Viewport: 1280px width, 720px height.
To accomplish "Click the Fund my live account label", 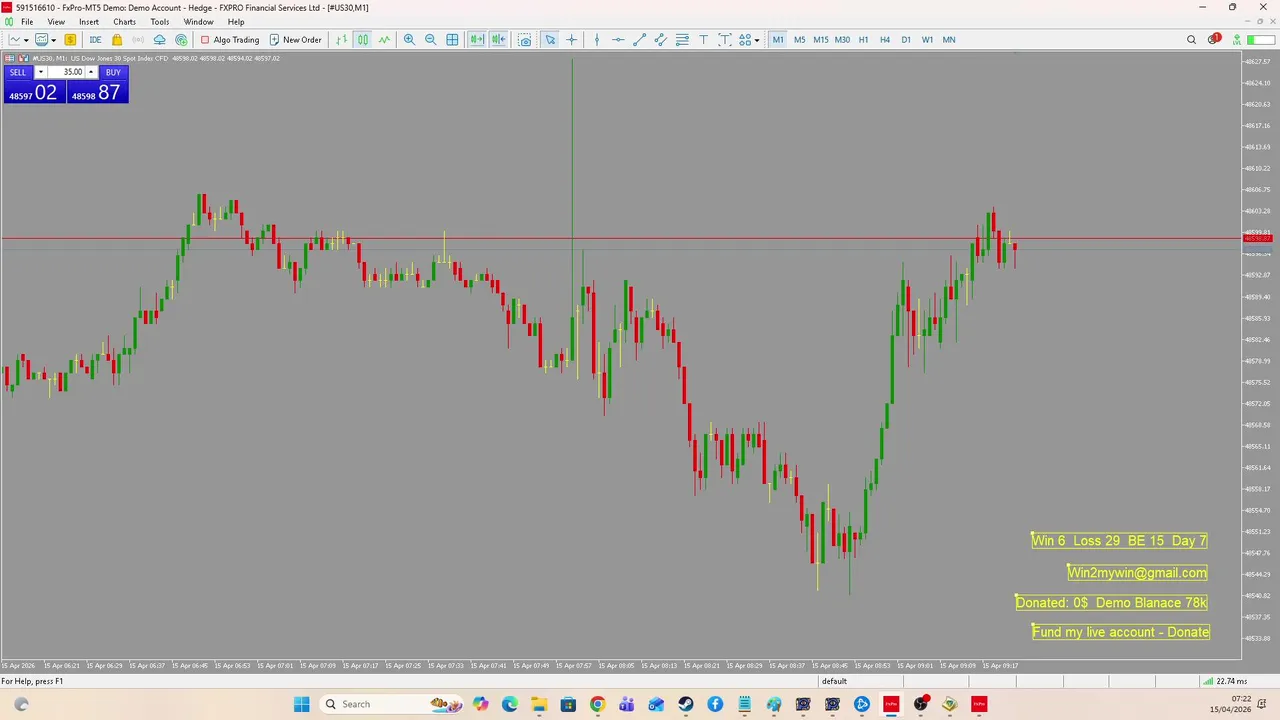I will (x=1121, y=632).
